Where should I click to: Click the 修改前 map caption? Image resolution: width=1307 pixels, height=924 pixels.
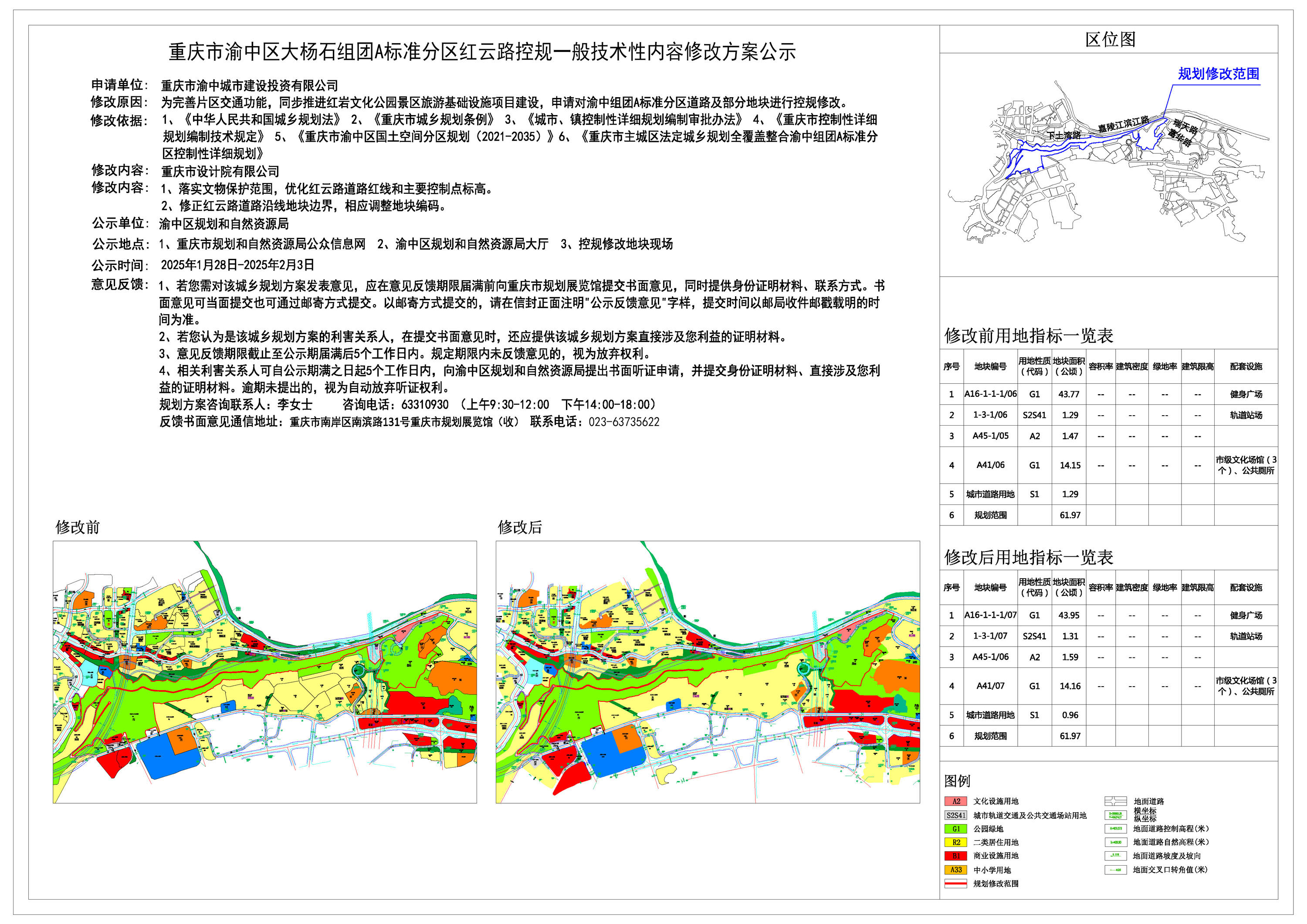[x=78, y=527]
